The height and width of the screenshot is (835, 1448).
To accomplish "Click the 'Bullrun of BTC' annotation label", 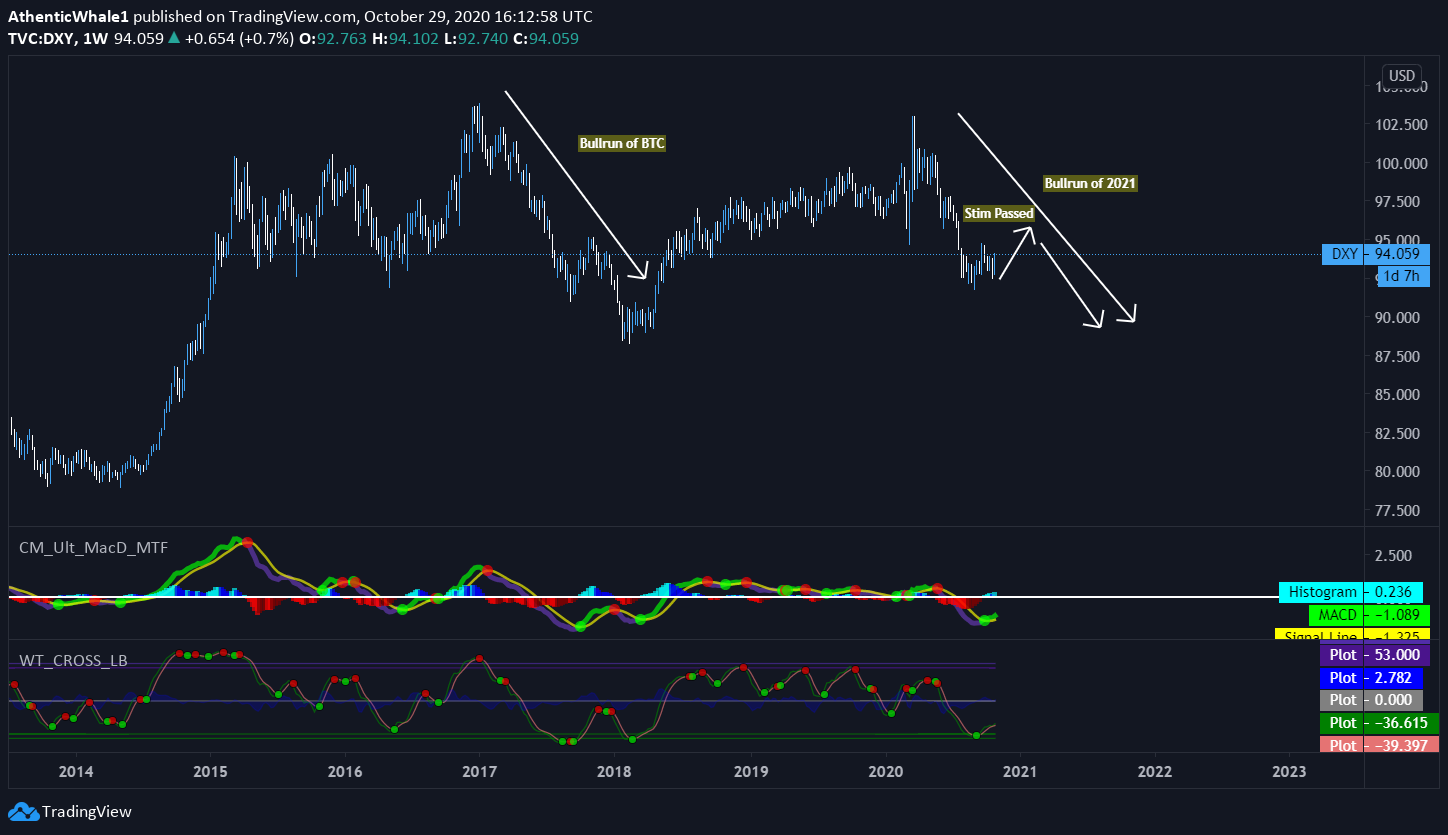I will coord(622,143).
